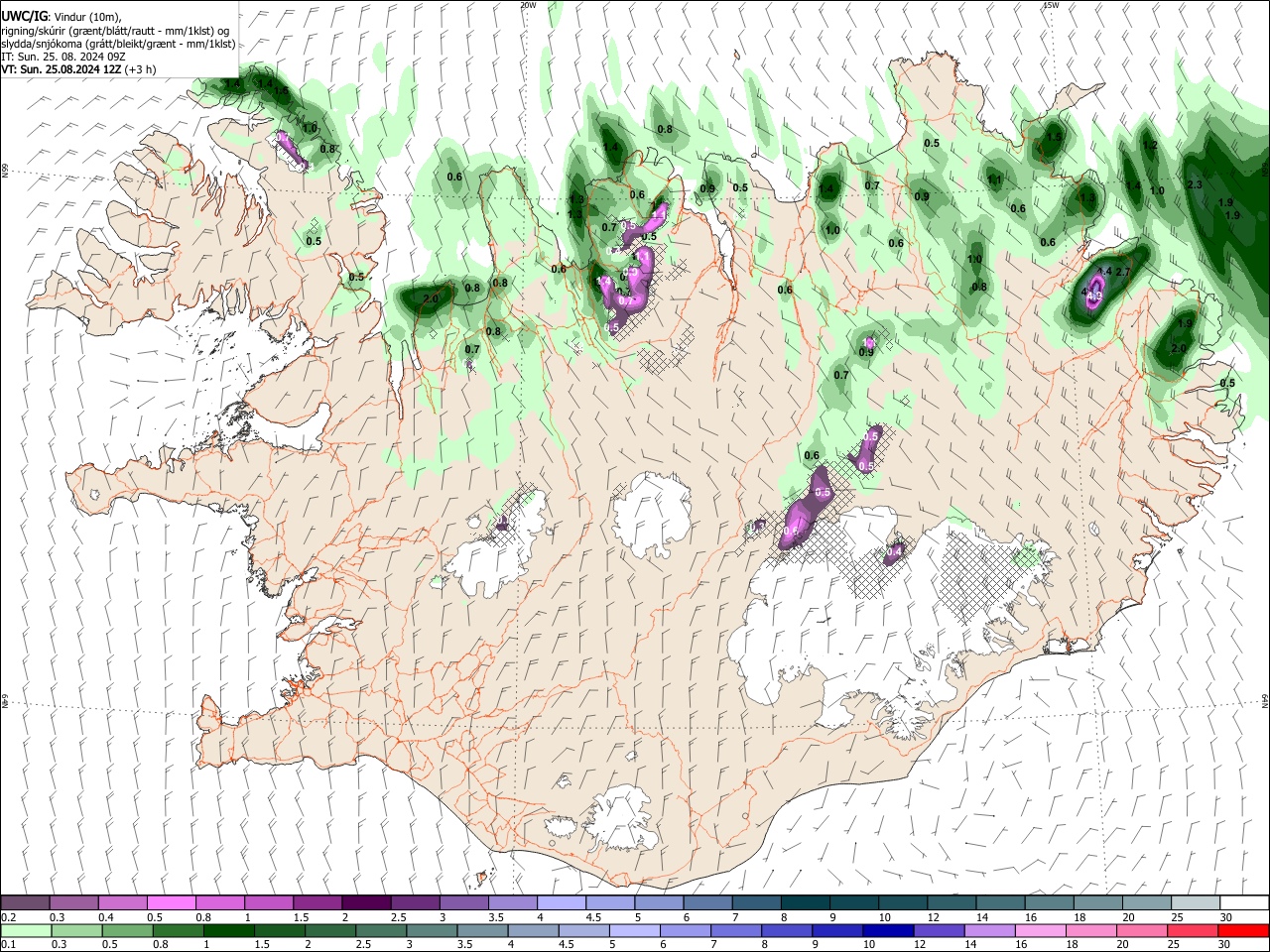The image size is (1270, 952).
Task: Click the '0.1' legend label in lower row
Action: [x=8, y=944]
